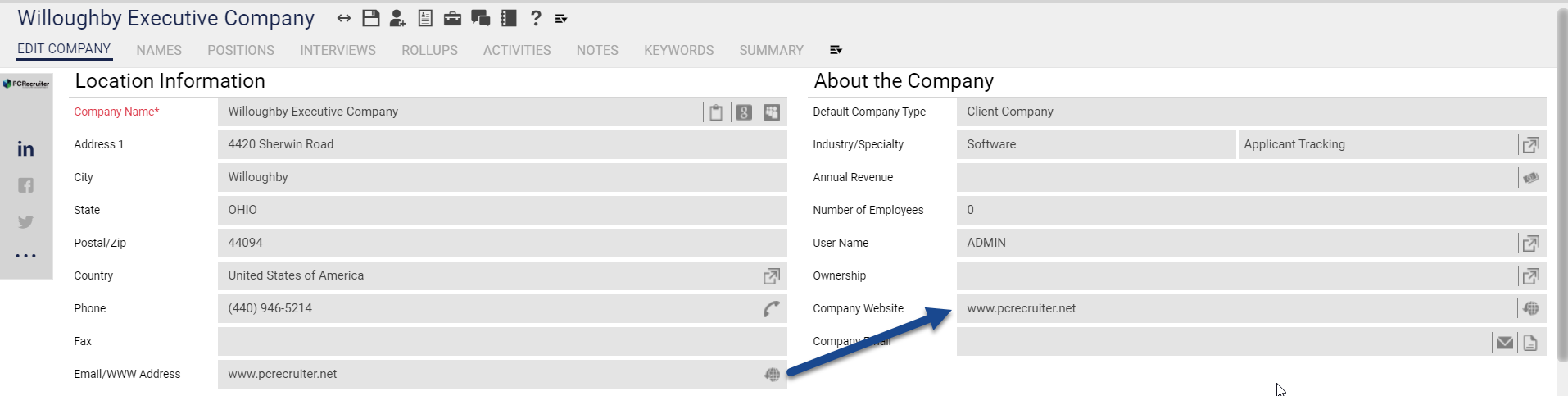Screen dimensions: 1568x396
Task: Open Twitter icon in left sidebar
Action: pyautogui.click(x=26, y=222)
